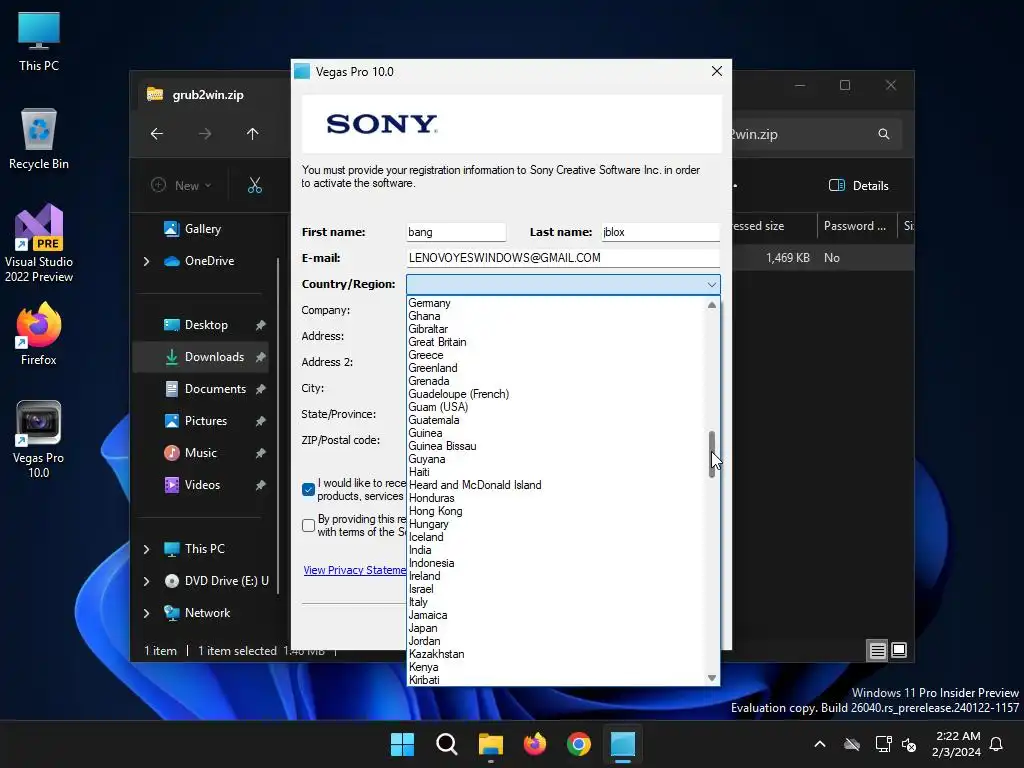Open the clock showing 2:22 AM
Image resolution: width=1024 pixels, height=768 pixels.
click(957, 744)
